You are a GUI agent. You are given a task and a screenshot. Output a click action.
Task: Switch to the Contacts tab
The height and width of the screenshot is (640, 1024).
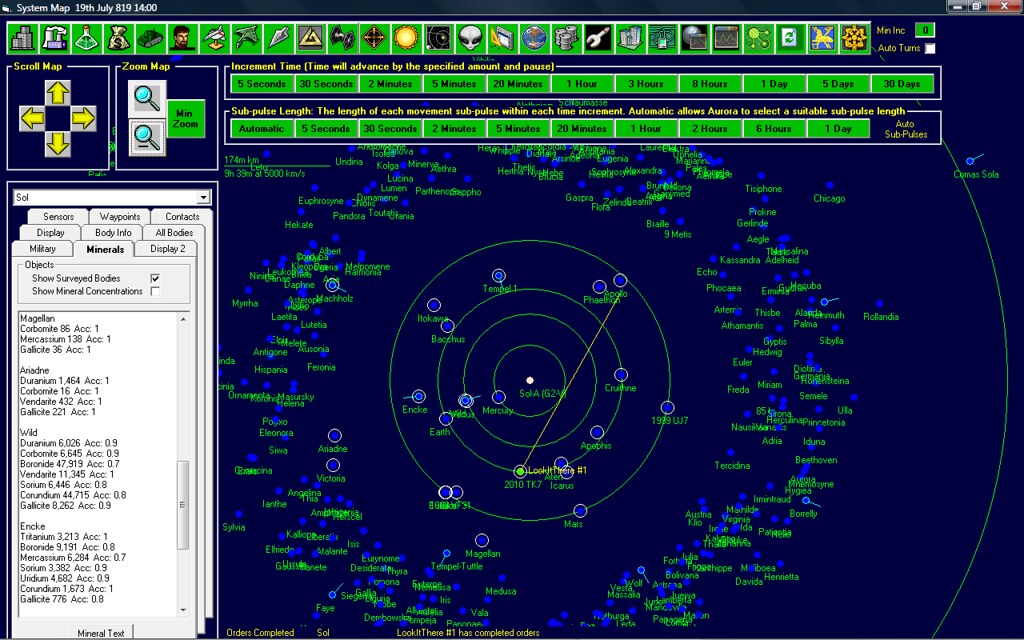click(182, 216)
